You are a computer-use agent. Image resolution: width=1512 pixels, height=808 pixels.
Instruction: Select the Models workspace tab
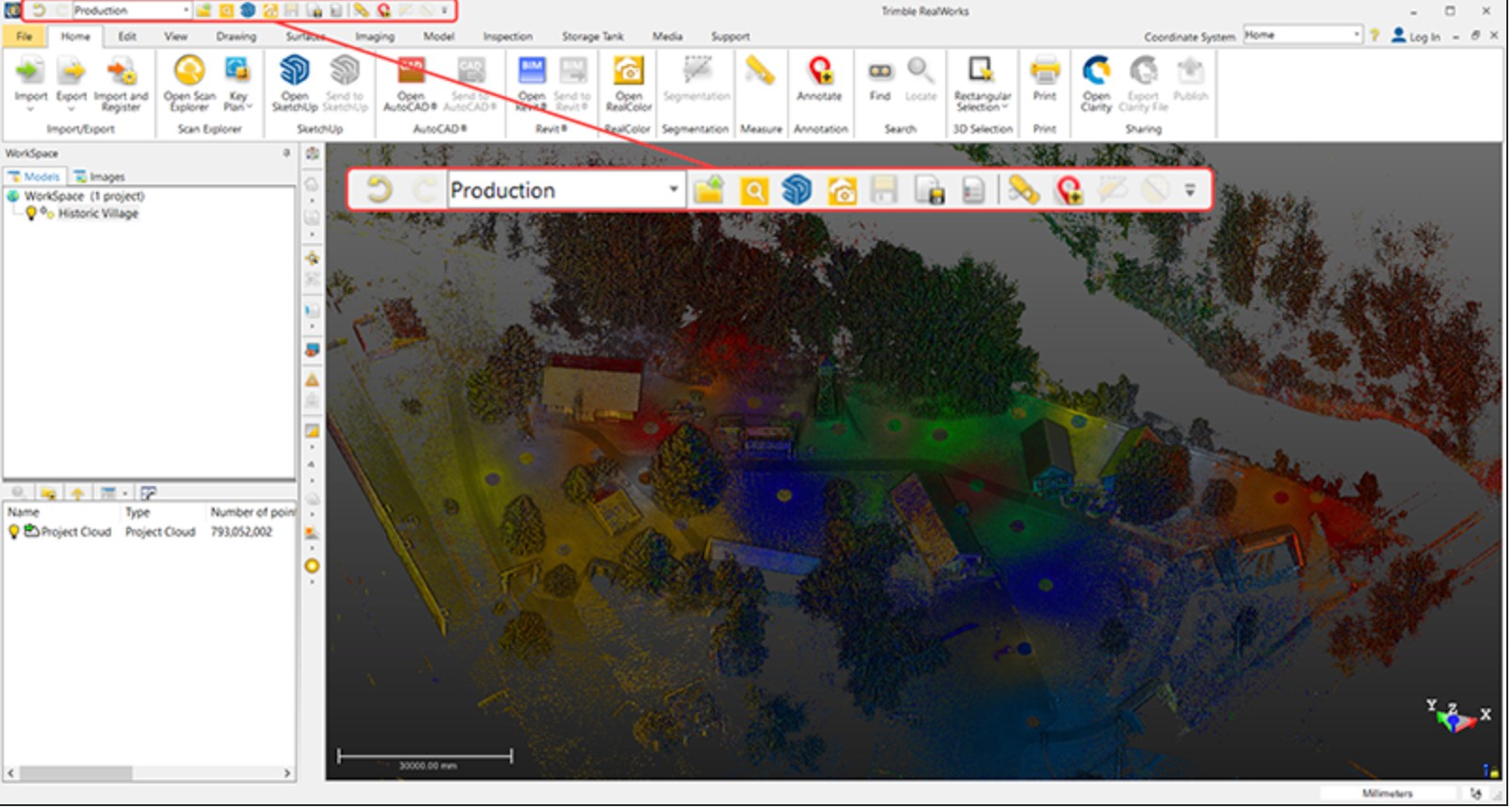click(x=35, y=177)
